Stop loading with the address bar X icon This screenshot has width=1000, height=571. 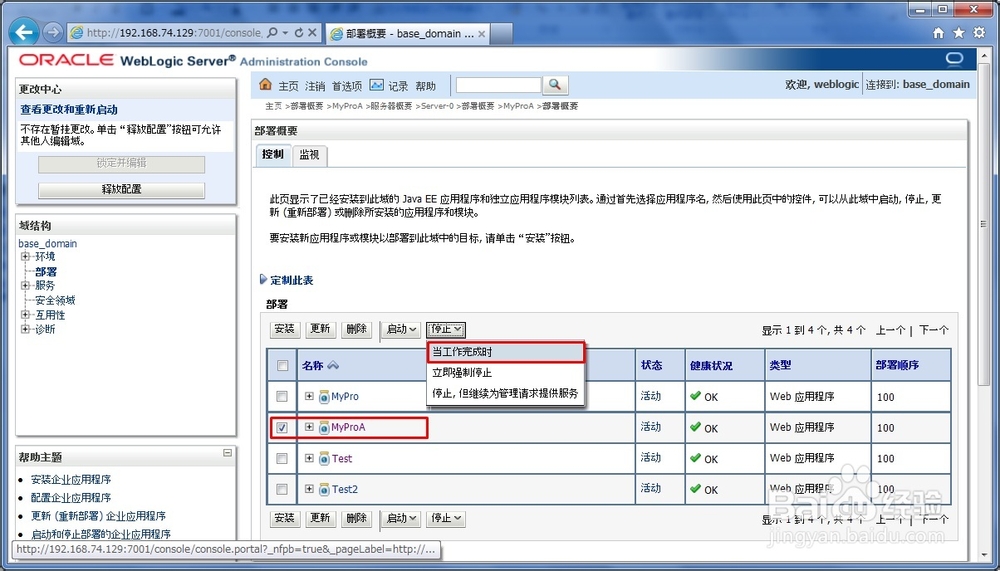[x=312, y=33]
